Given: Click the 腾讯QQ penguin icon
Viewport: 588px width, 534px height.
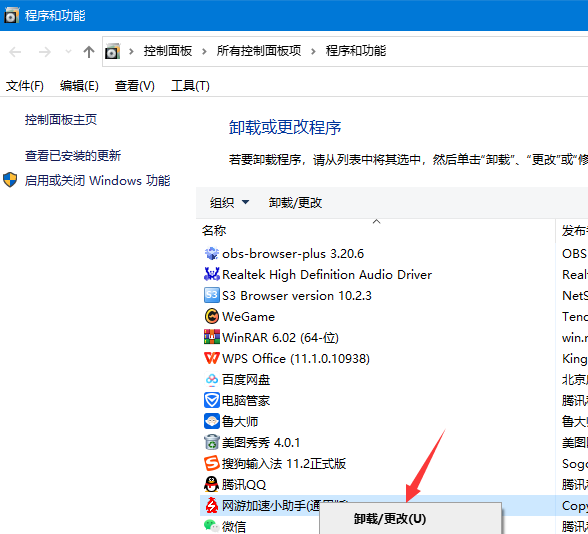Looking at the screenshot, I should click(212, 484).
